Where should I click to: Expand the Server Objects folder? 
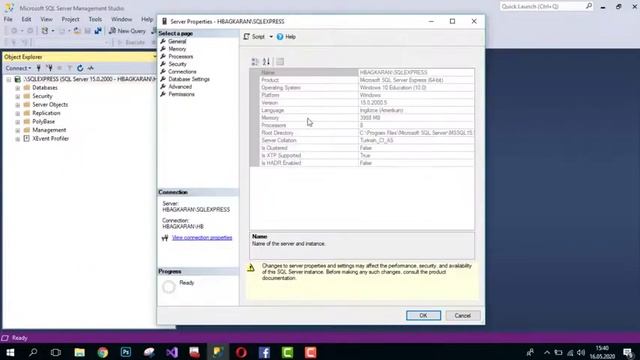point(18,105)
